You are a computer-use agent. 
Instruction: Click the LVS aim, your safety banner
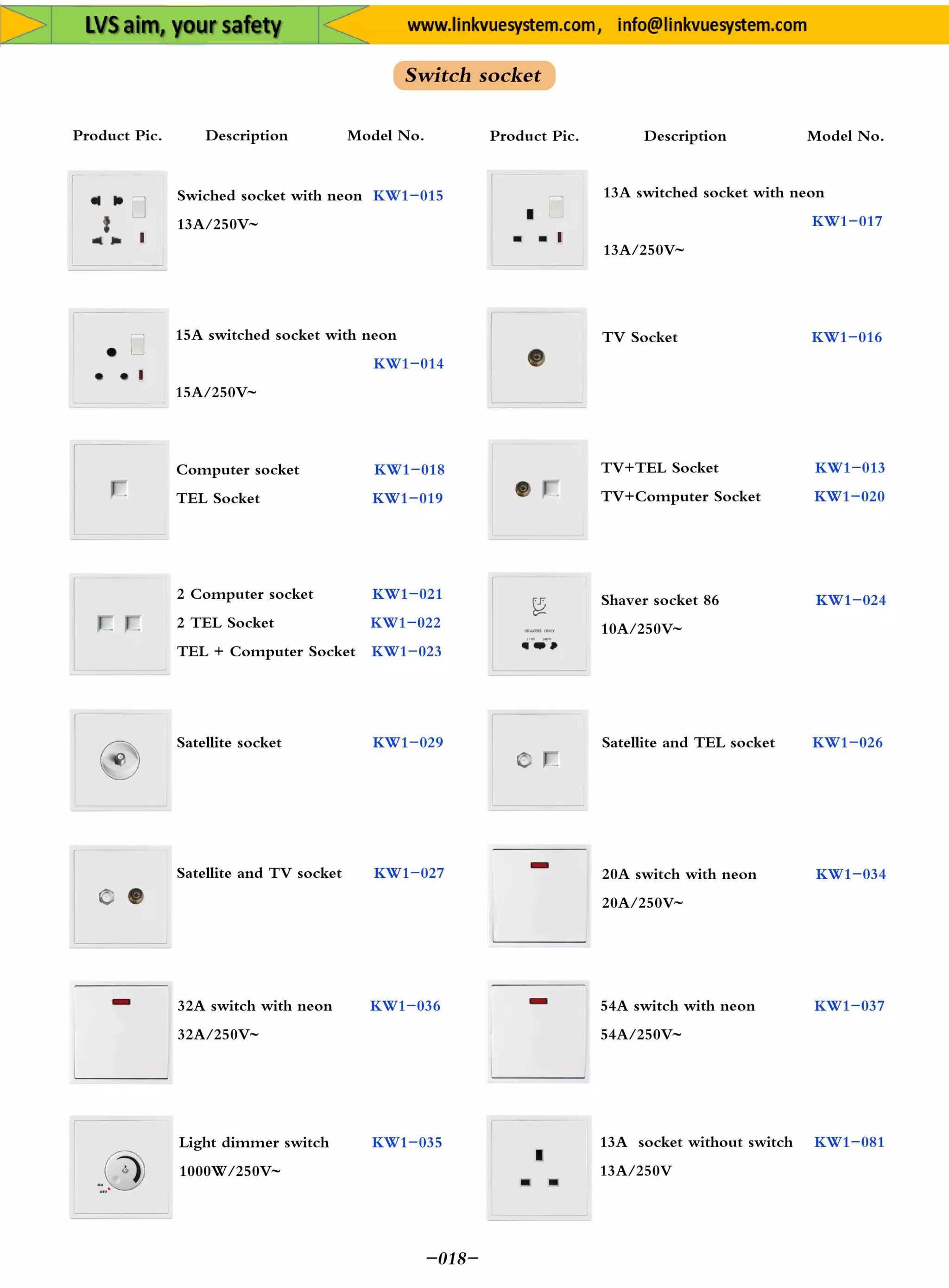click(x=184, y=25)
